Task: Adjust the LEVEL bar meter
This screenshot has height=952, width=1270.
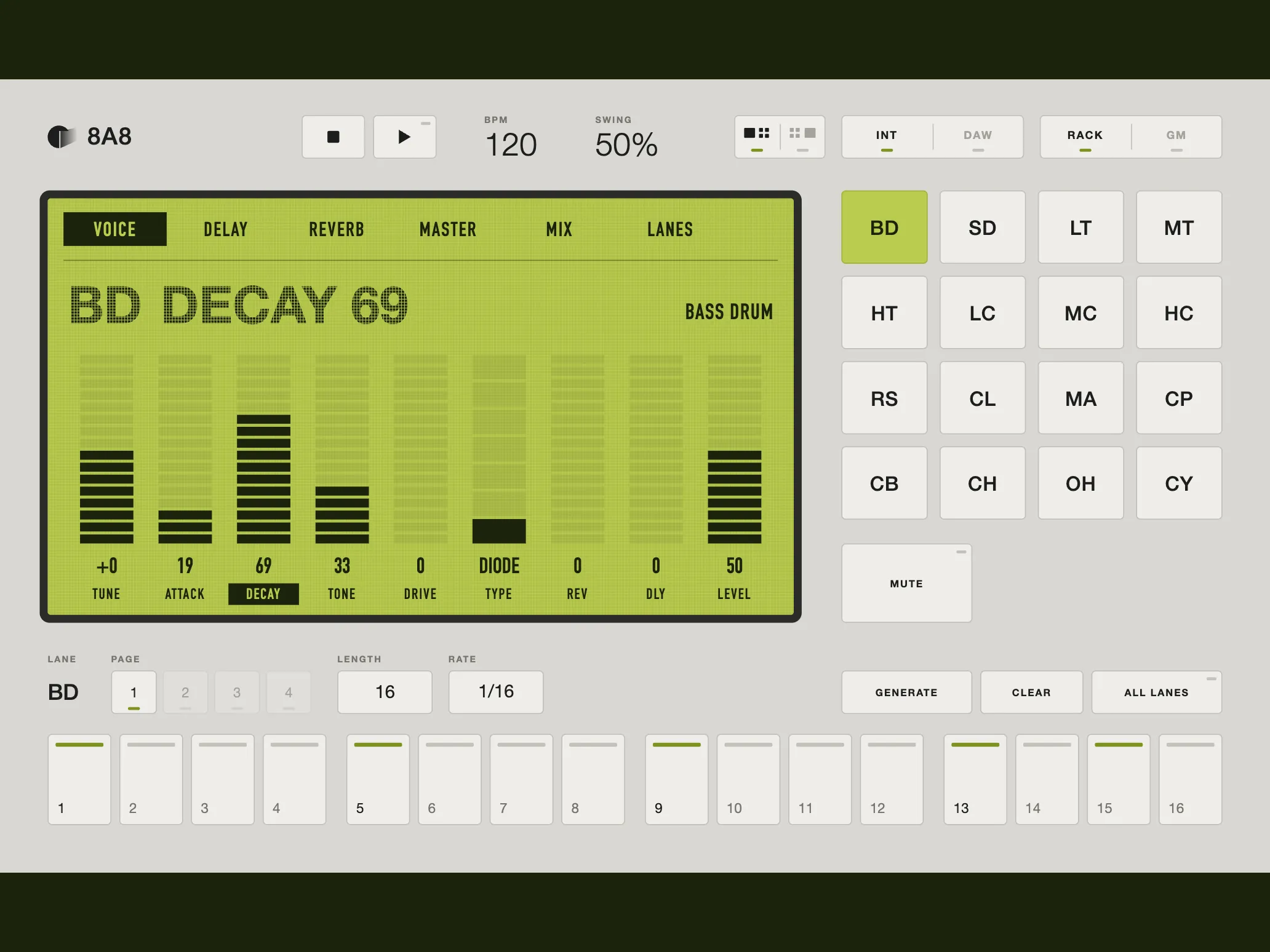Action: [735, 449]
